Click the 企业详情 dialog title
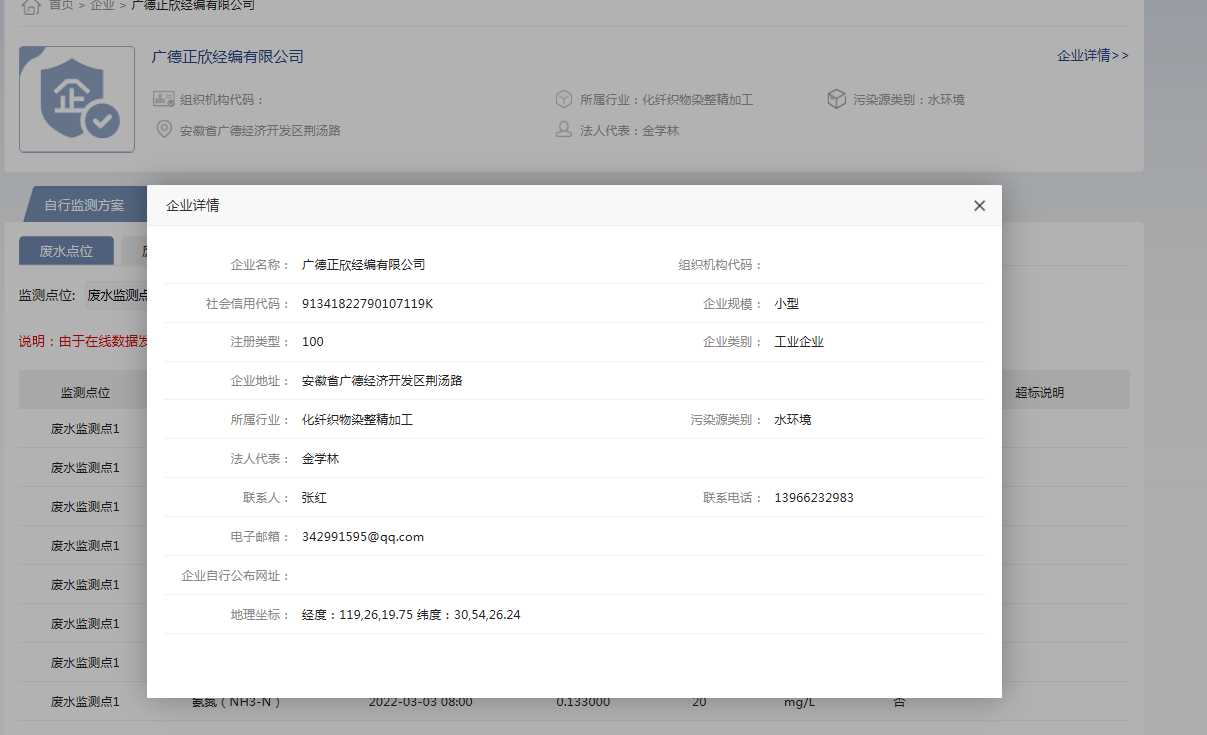Image resolution: width=1207 pixels, height=735 pixels. point(193,205)
